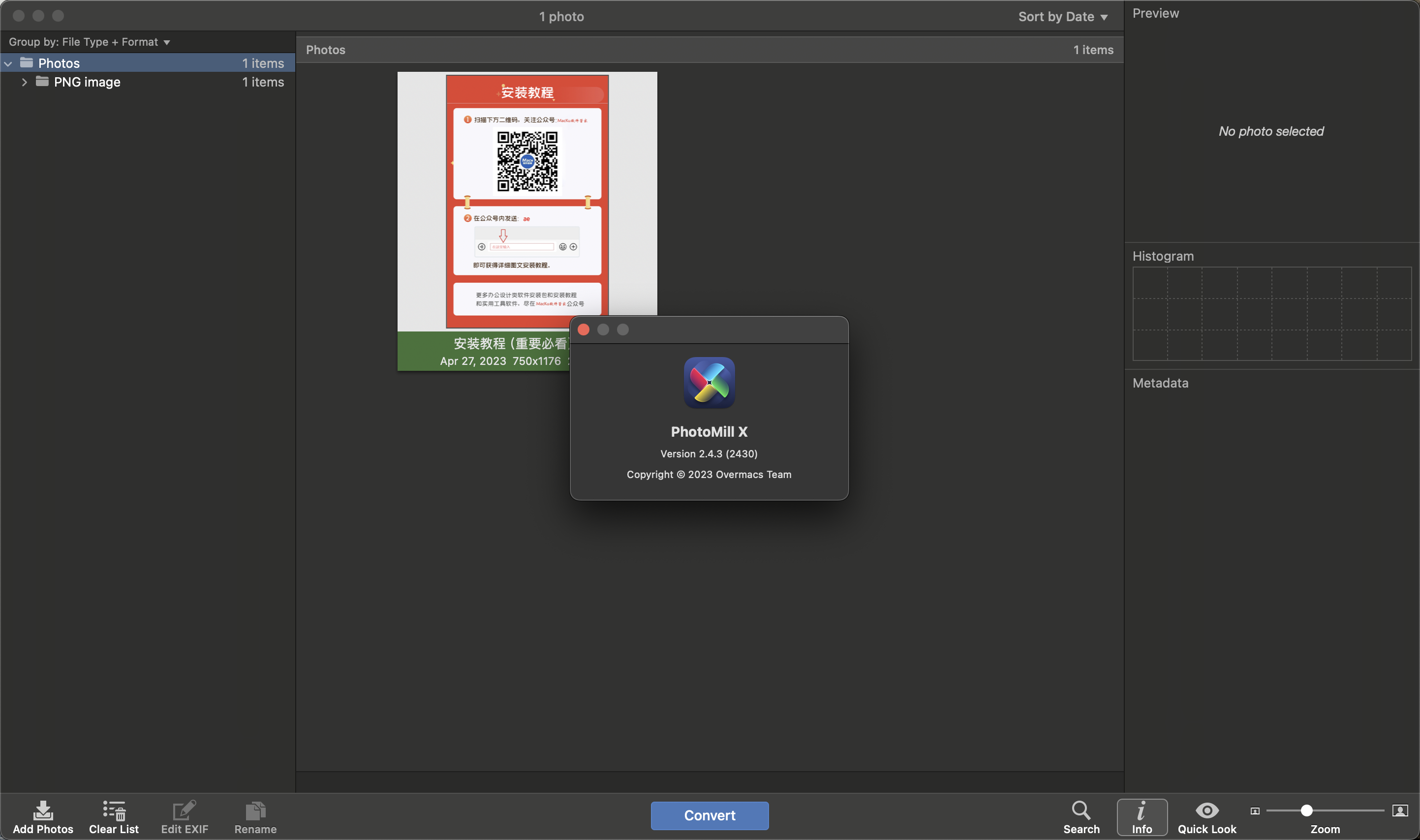
Task: Toggle the Info panel button
Action: tap(1142, 817)
